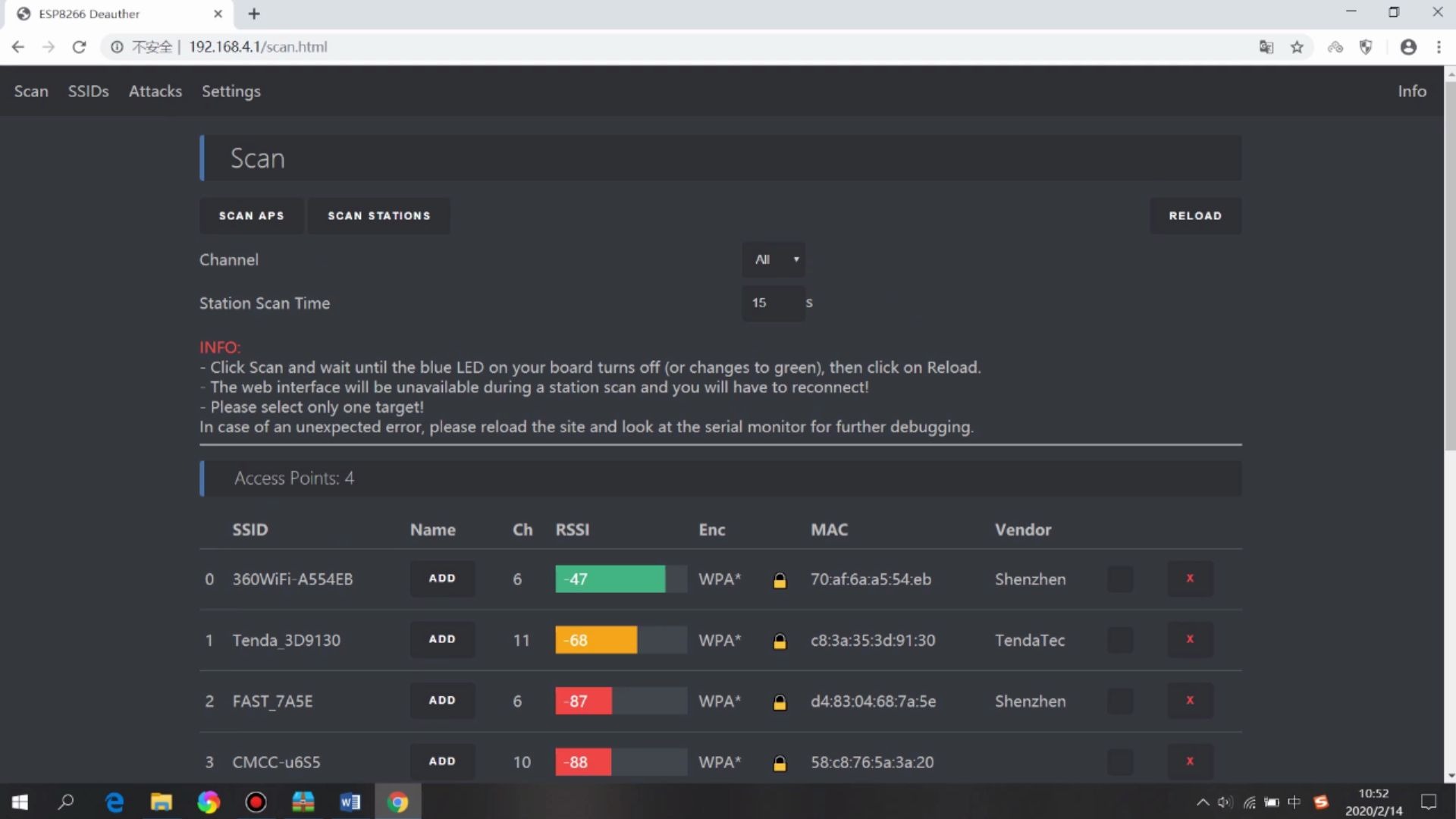Select the Tenda_3D9130 checkbox

pyautogui.click(x=1120, y=639)
